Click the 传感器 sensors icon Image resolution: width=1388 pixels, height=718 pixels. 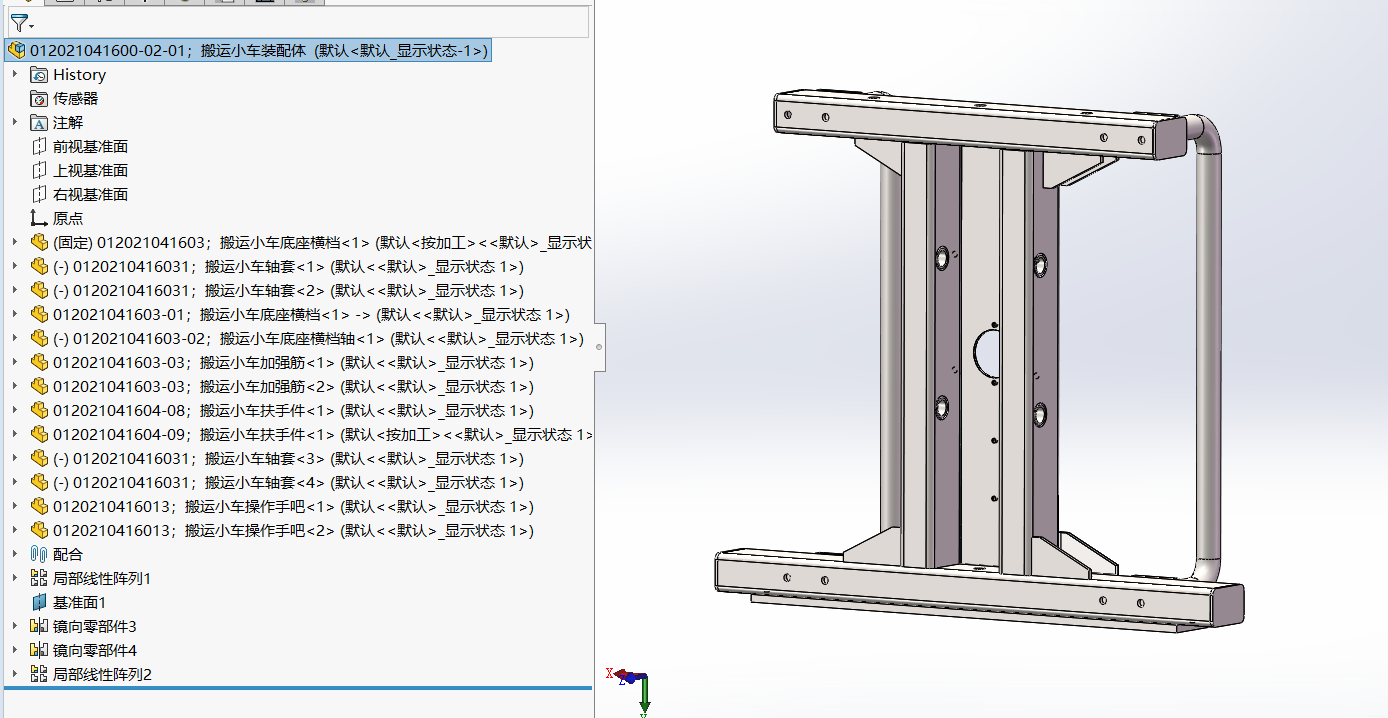pyautogui.click(x=39, y=99)
